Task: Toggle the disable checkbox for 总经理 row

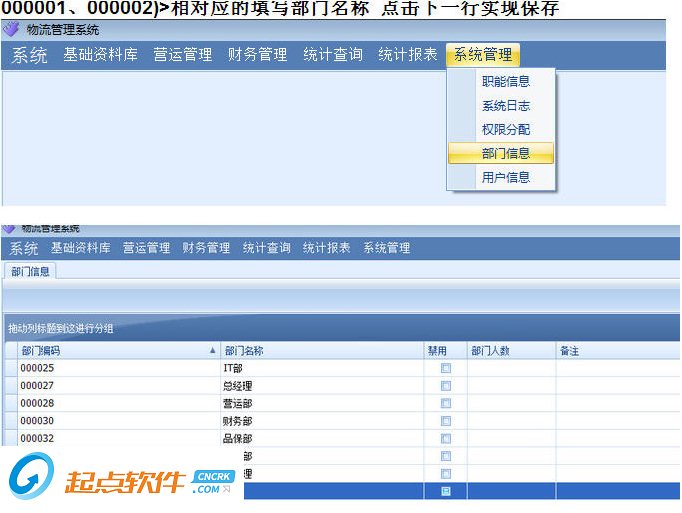Action: coord(445,386)
